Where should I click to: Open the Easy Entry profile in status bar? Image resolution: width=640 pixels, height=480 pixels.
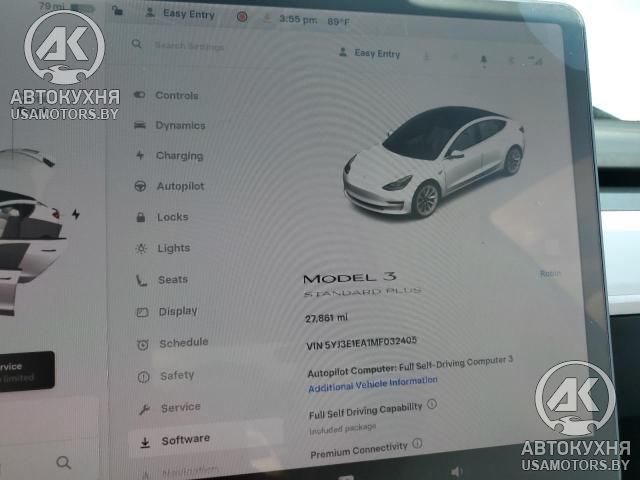tap(180, 14)
